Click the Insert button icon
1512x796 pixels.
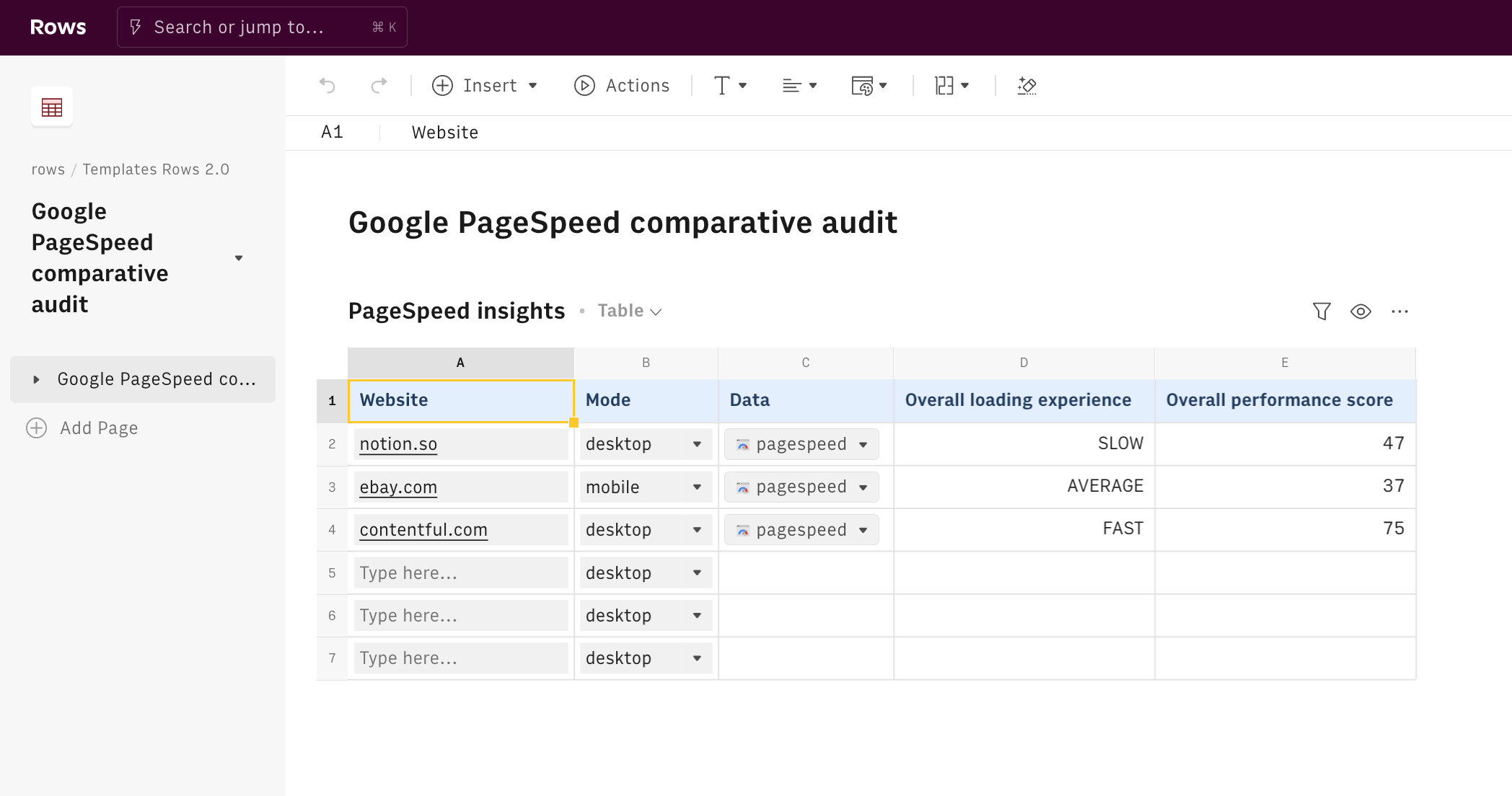coord(441,84)
